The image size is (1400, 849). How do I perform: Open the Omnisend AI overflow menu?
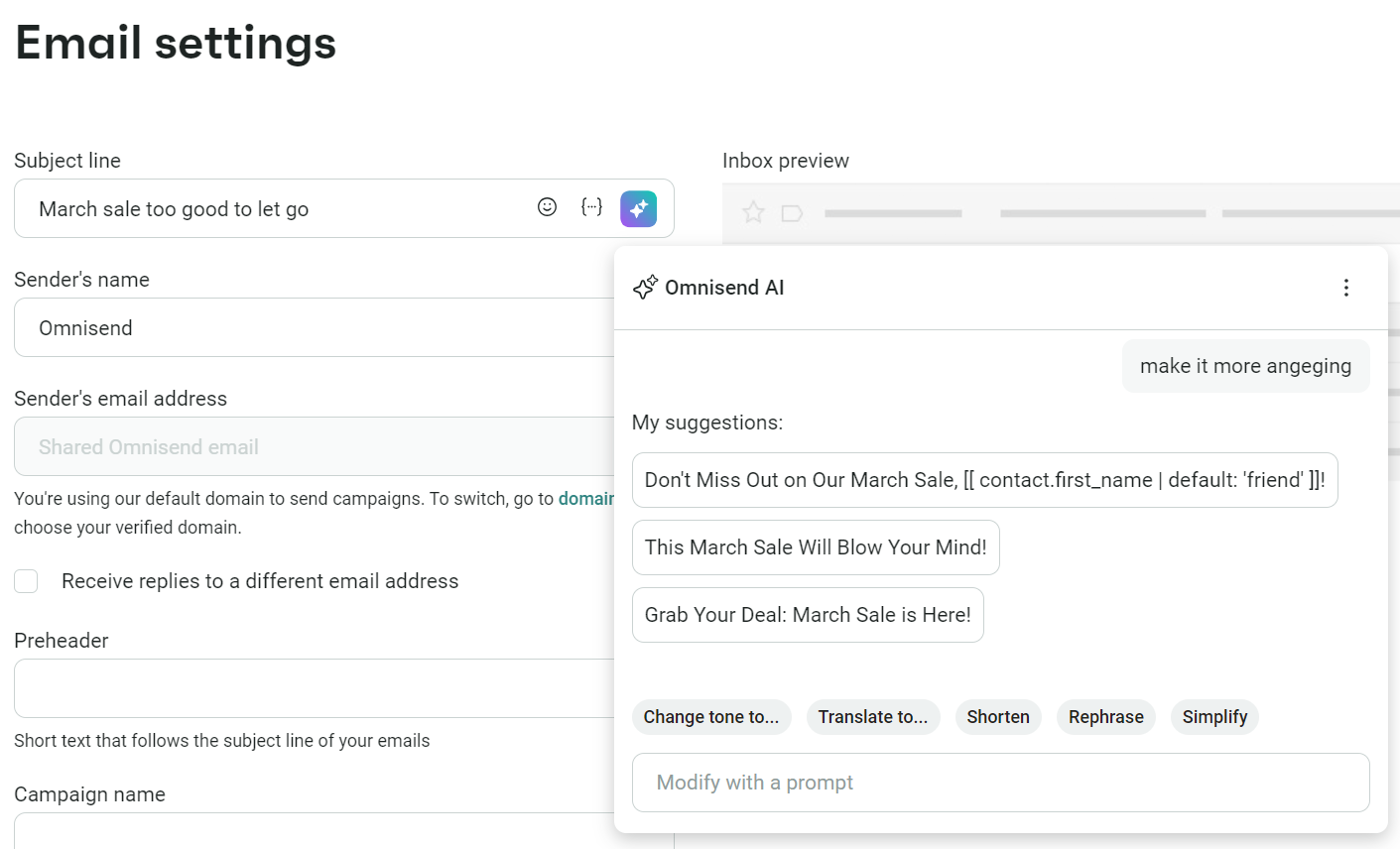(1346, 288)
